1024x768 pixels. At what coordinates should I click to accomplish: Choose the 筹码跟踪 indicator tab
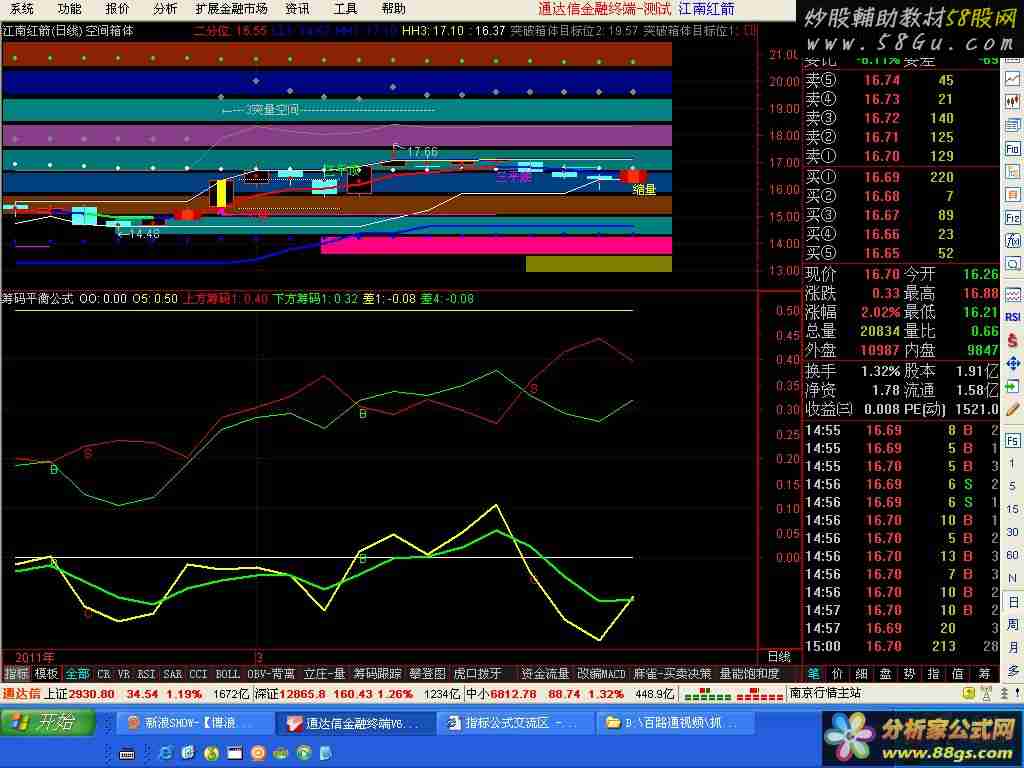coord(377,673)
